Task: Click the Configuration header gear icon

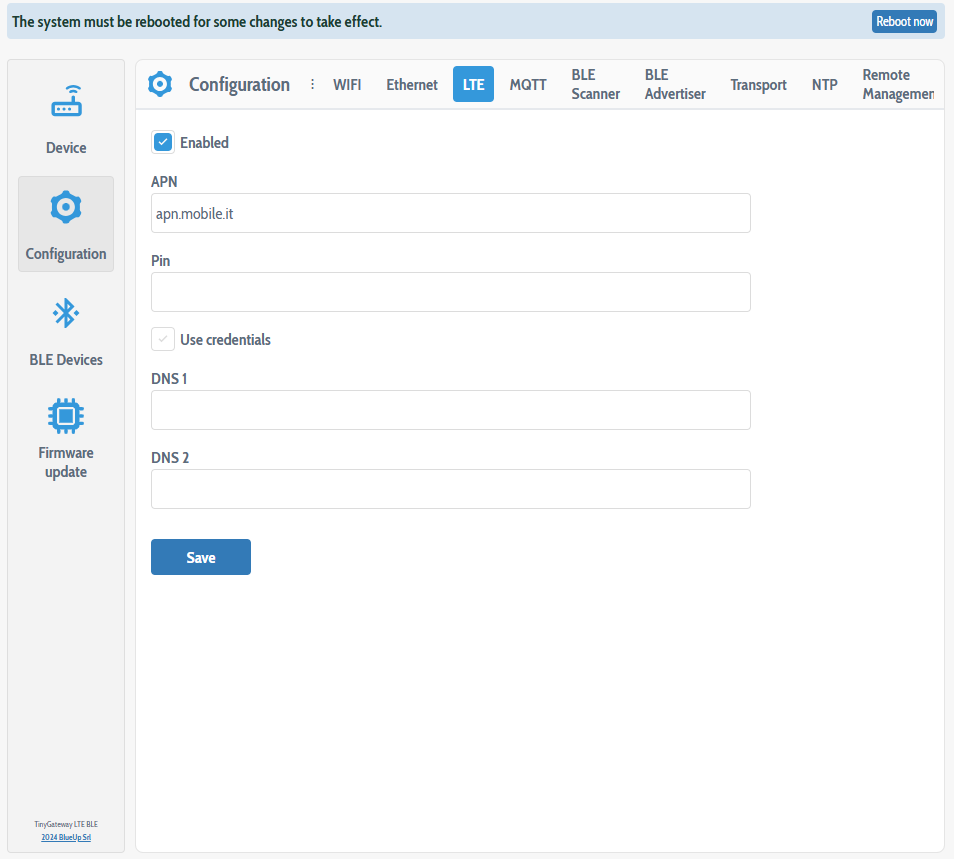Action: (160, 85)
